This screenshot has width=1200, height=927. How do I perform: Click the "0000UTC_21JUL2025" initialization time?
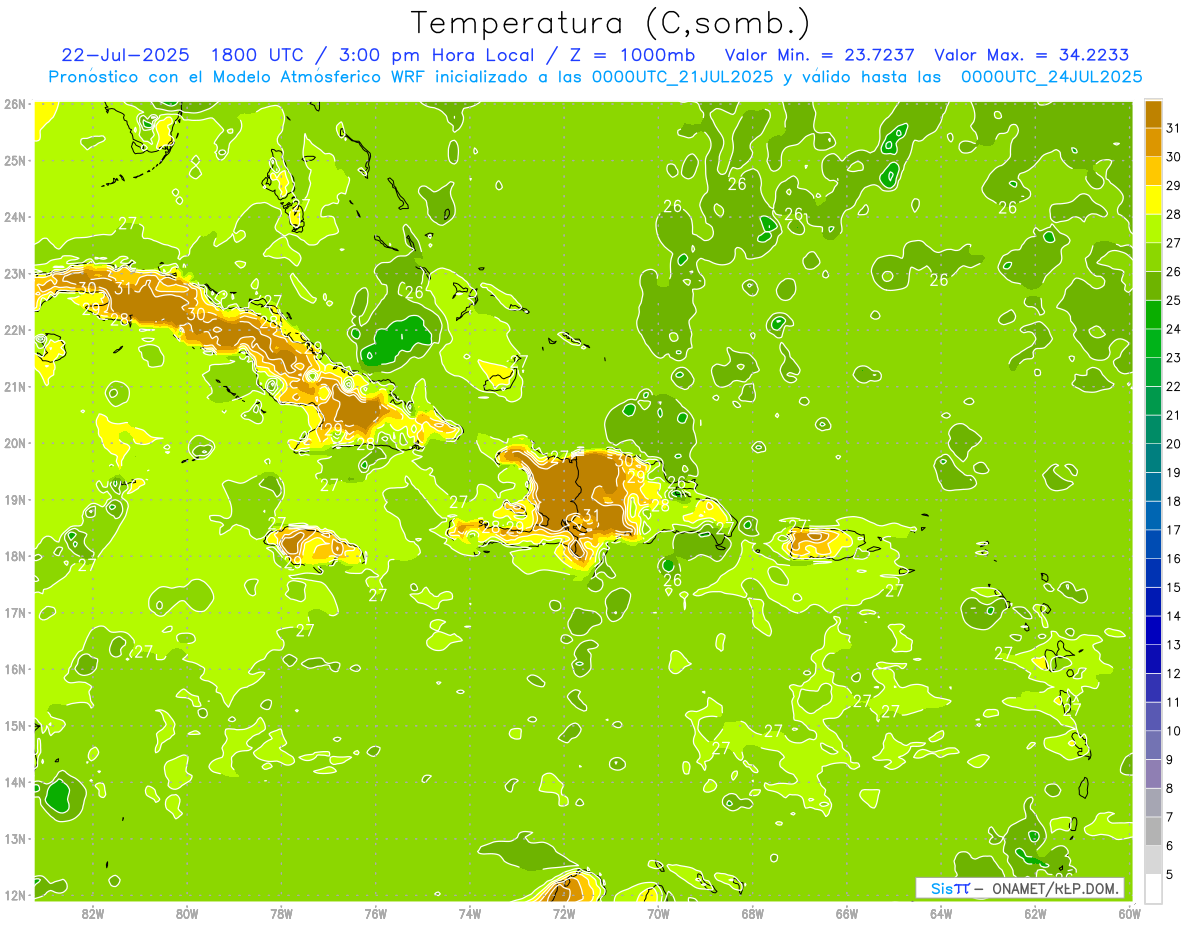(x=683, y=76)
